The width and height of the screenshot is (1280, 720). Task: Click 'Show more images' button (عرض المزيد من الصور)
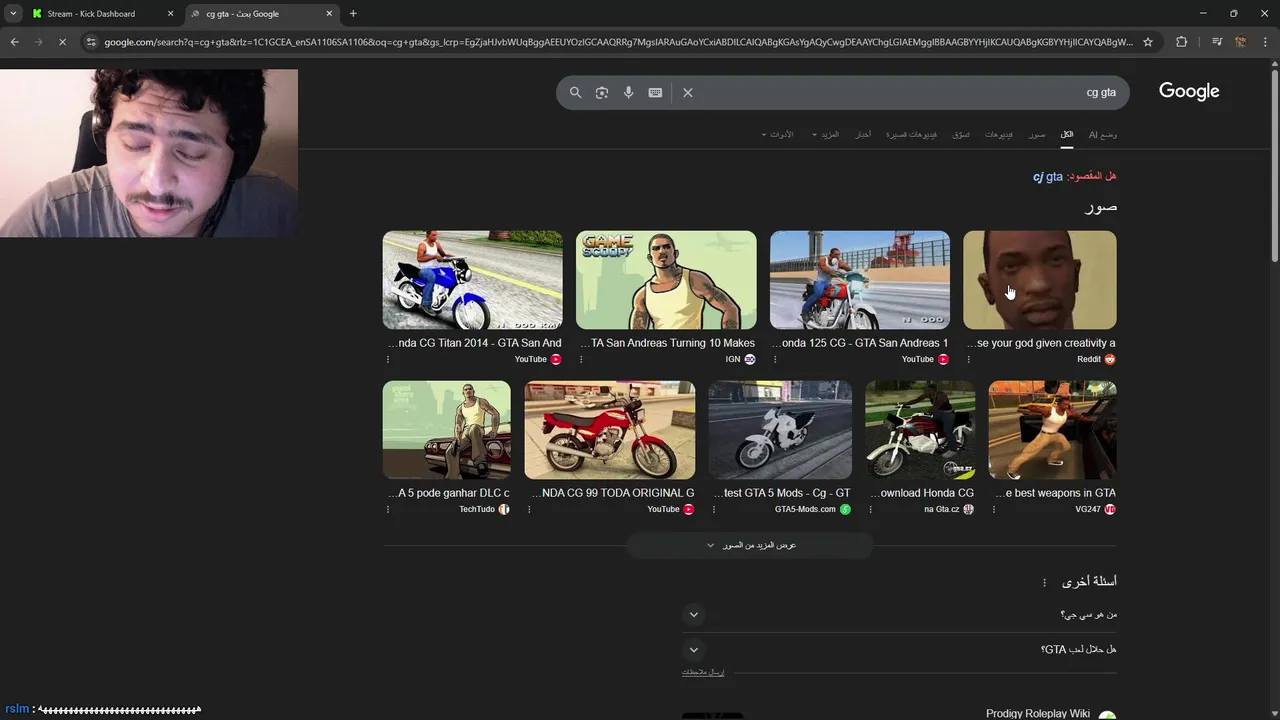coord(750,545)
